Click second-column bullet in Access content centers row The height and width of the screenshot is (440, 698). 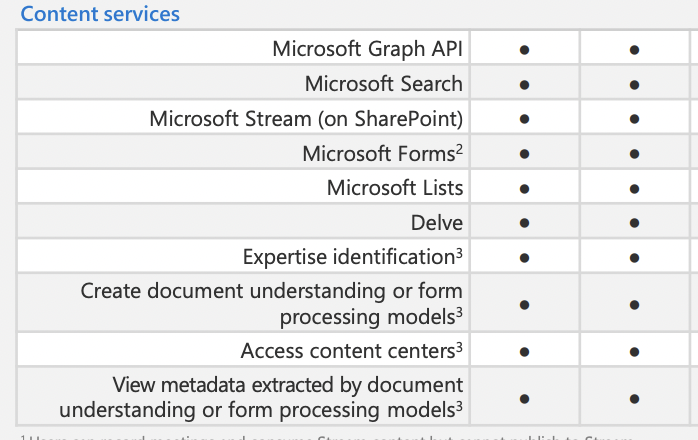(x=634, y=352)
